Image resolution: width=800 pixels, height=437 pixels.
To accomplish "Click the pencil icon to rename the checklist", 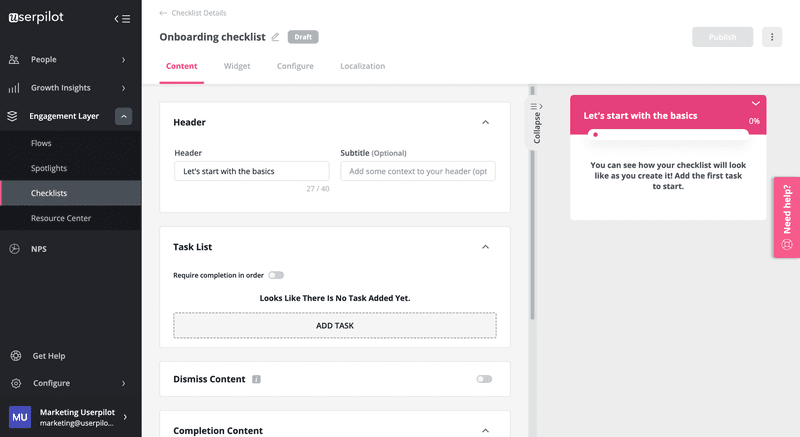I will 276,37.
